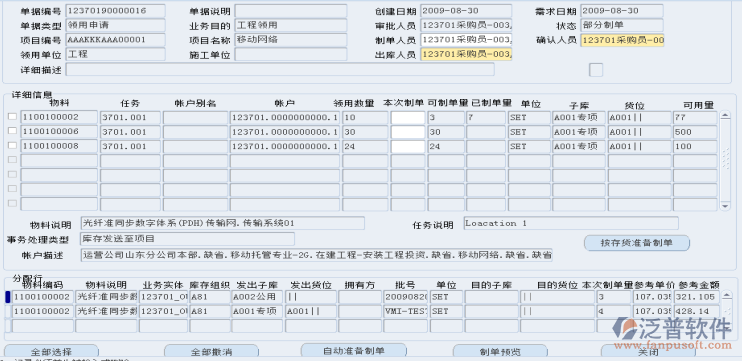Check the row checkbox for material 1100100008

pyautogui.click(x=12, y=145)
